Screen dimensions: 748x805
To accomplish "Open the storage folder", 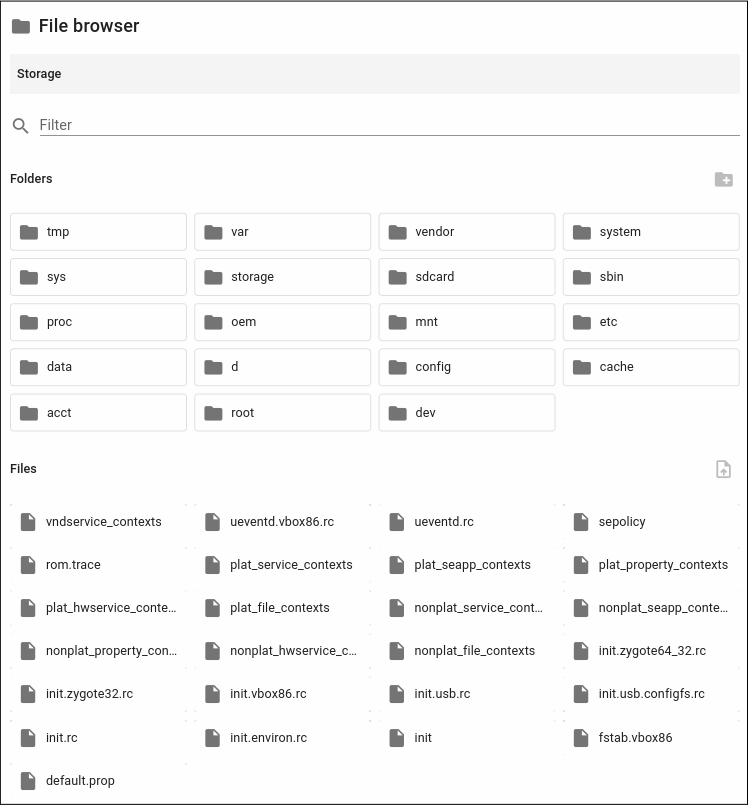I will pos(282,276).
